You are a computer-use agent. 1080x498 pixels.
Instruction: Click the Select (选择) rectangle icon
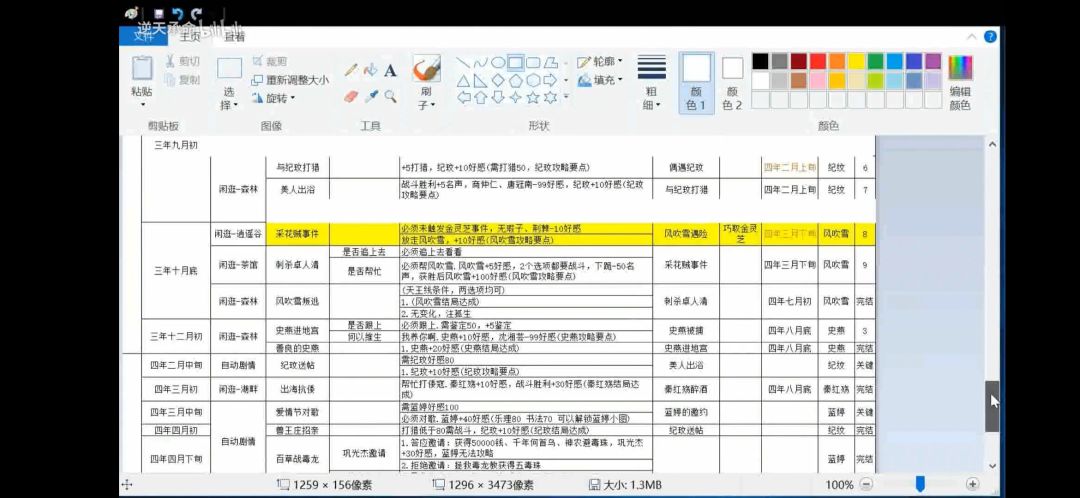[x=229, y=68]
